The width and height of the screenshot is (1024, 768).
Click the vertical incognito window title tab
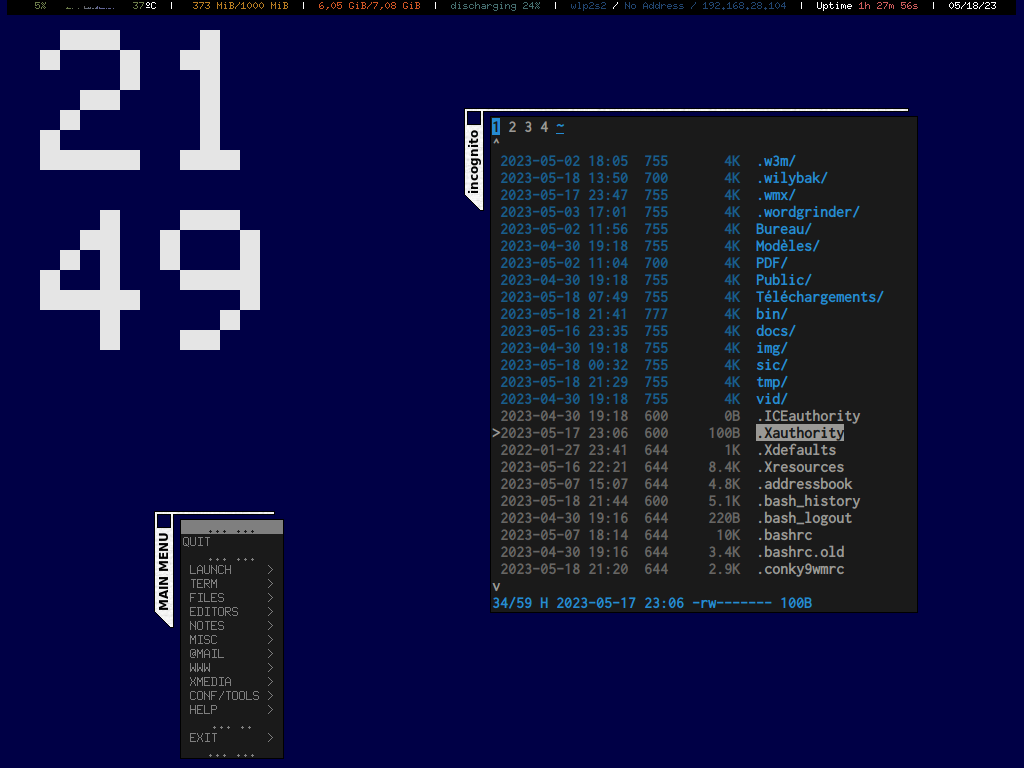click(474, 162)
